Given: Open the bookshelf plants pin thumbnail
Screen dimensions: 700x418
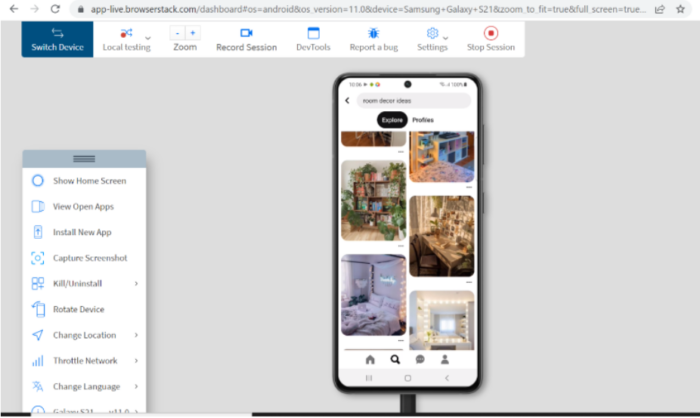Looking at the screenshot, I should [374, 201].
